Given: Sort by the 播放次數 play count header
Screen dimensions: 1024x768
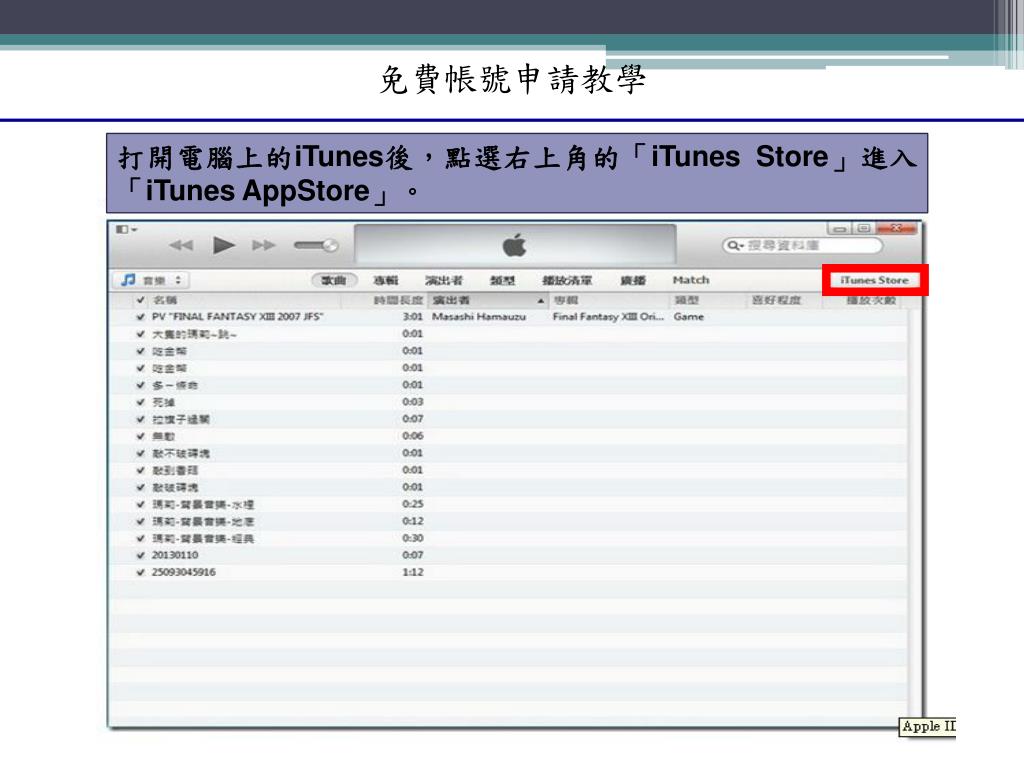Looking at the screenshot, I should point(871,300).
